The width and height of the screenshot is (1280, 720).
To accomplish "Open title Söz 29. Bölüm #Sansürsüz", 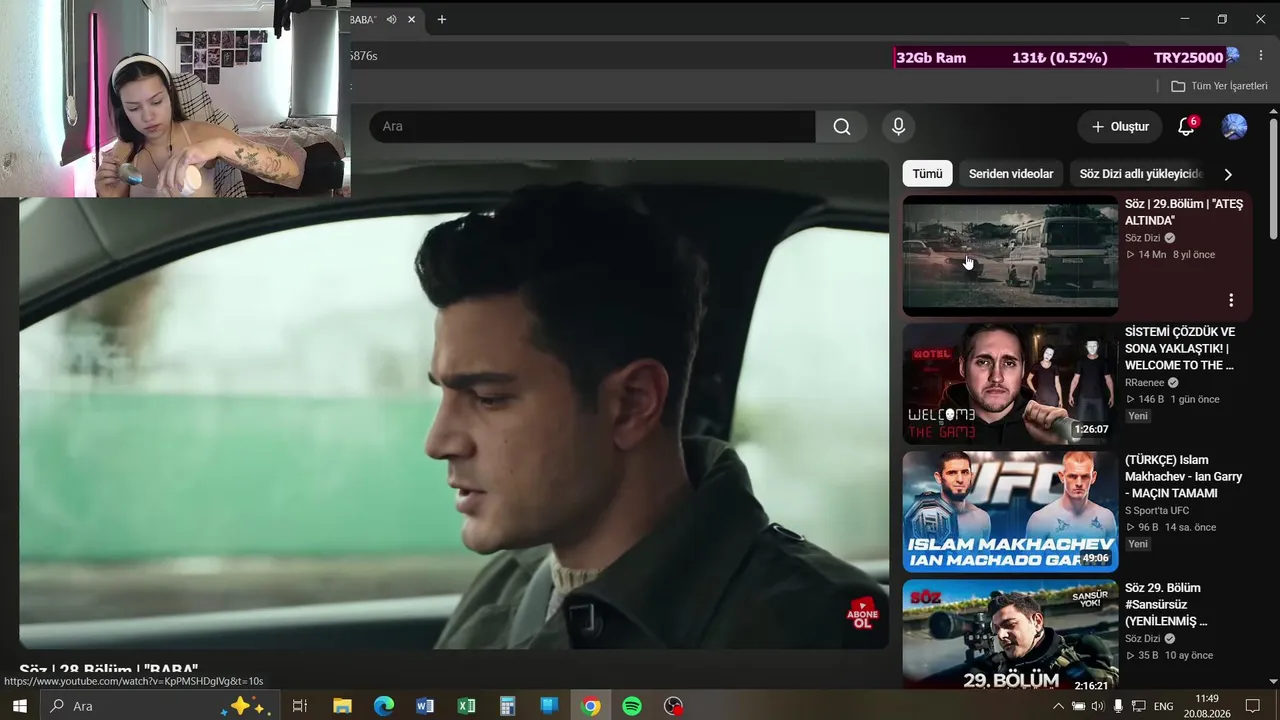I will click(1166, 605).
